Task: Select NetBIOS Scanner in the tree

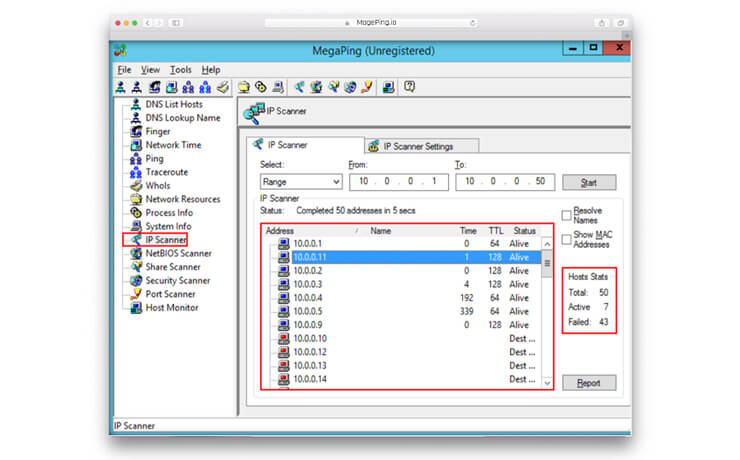Action: [x=178, y=253]
